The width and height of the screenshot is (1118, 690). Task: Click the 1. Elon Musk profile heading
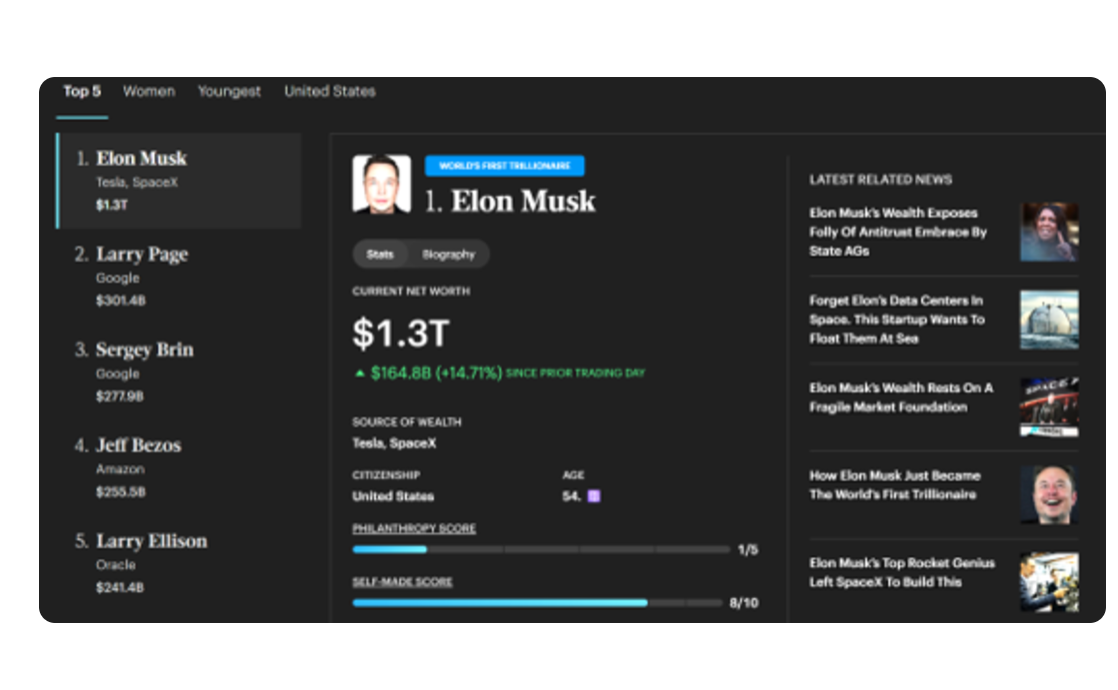510,201
